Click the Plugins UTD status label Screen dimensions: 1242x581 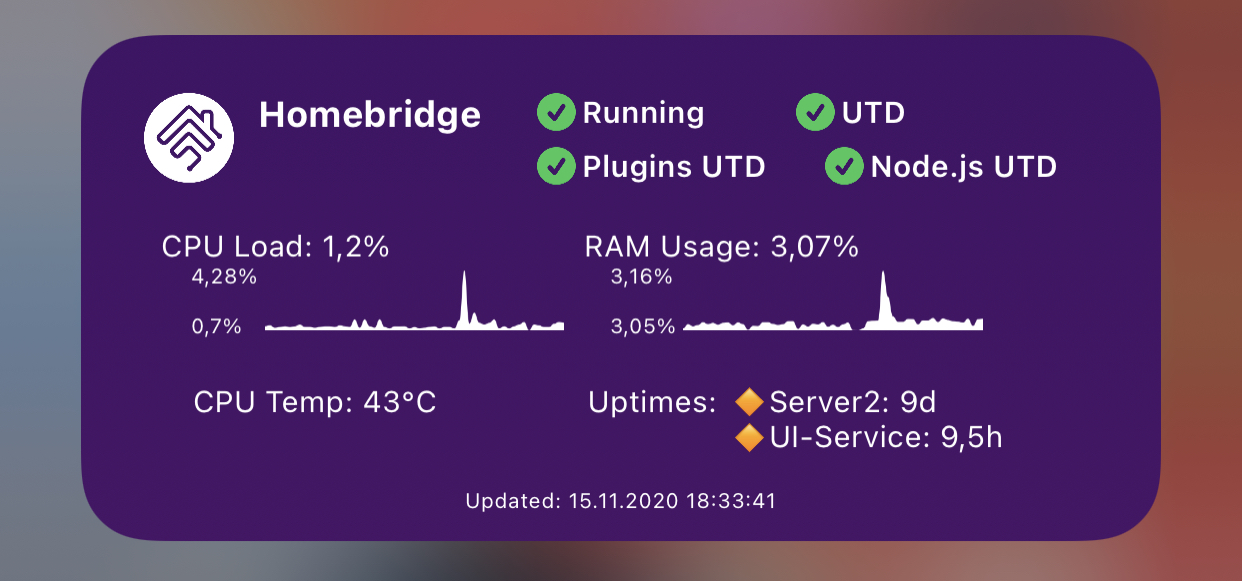tap(674, 166)
